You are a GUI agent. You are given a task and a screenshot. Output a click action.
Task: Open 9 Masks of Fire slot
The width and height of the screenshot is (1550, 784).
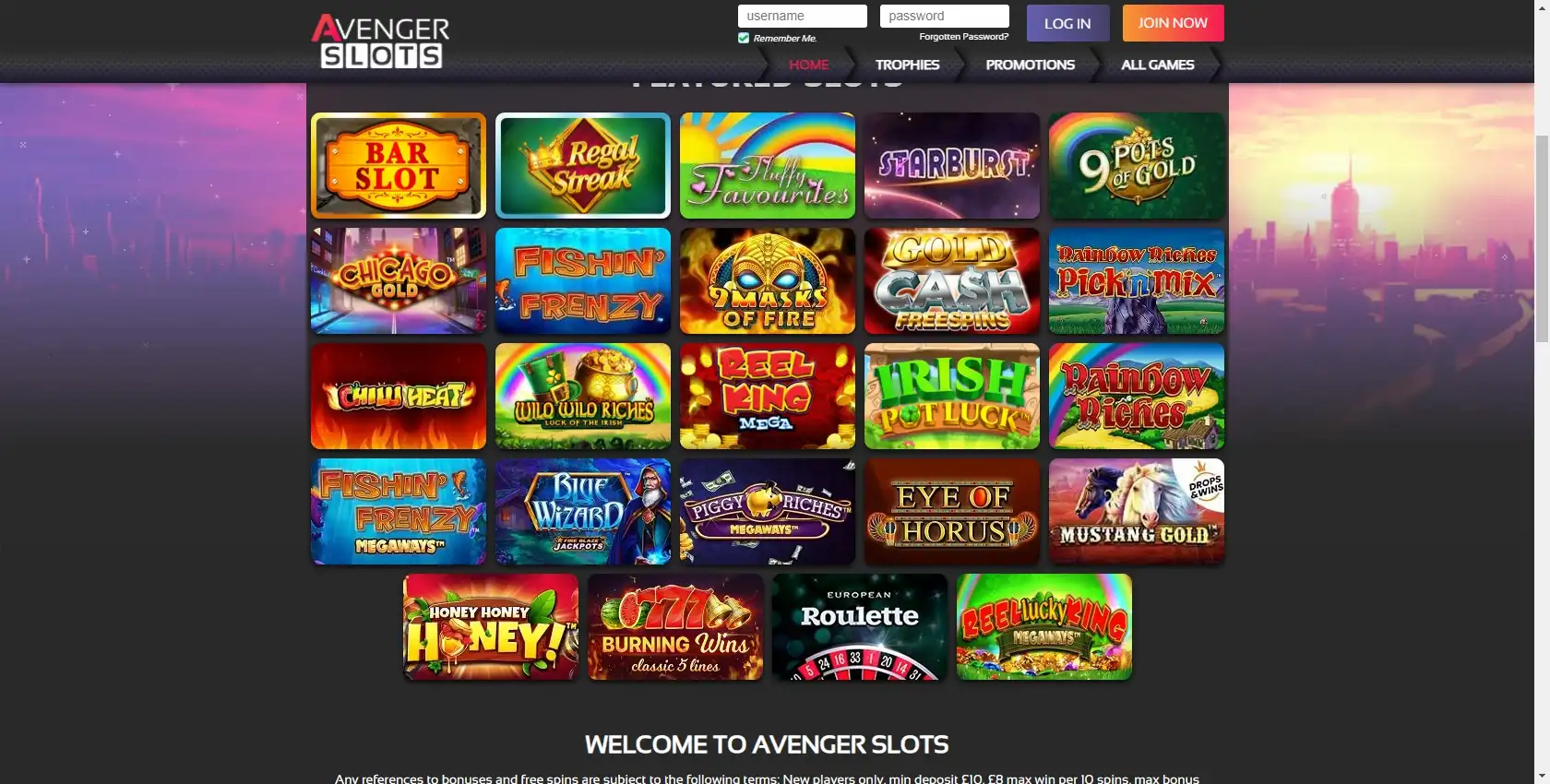(x=768, y=281)
